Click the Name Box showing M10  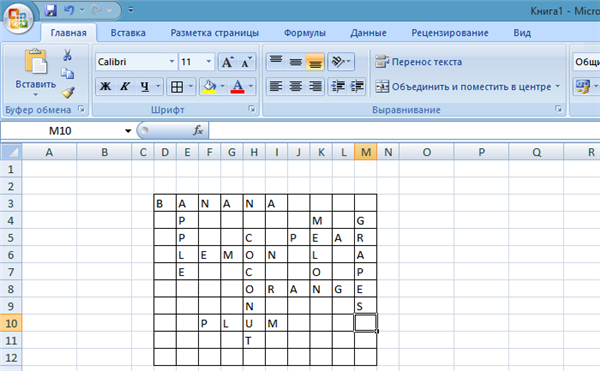point(60,131)
